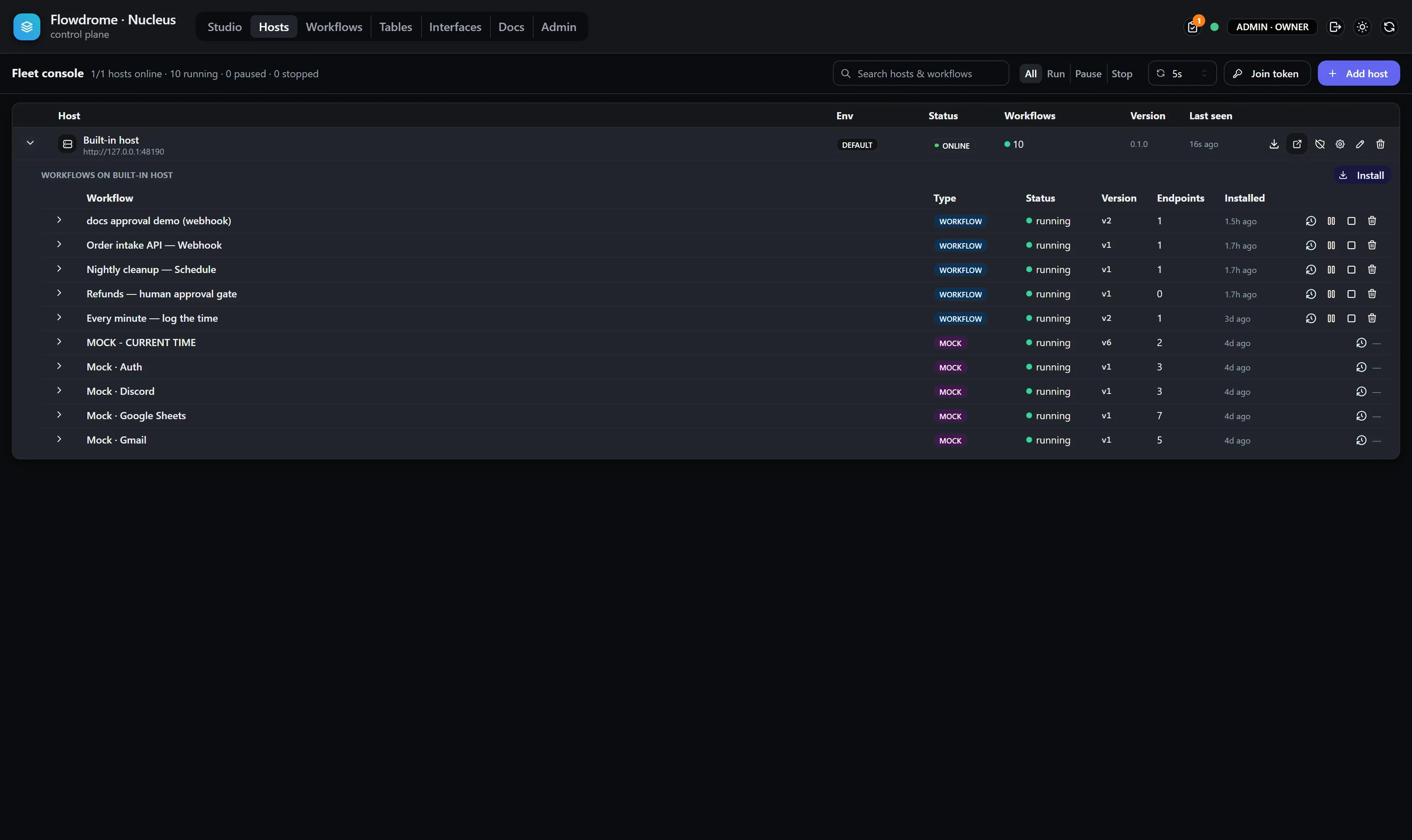
Task: Click the ADMIN · OWNER role badge
Action: pos(1272,27)
